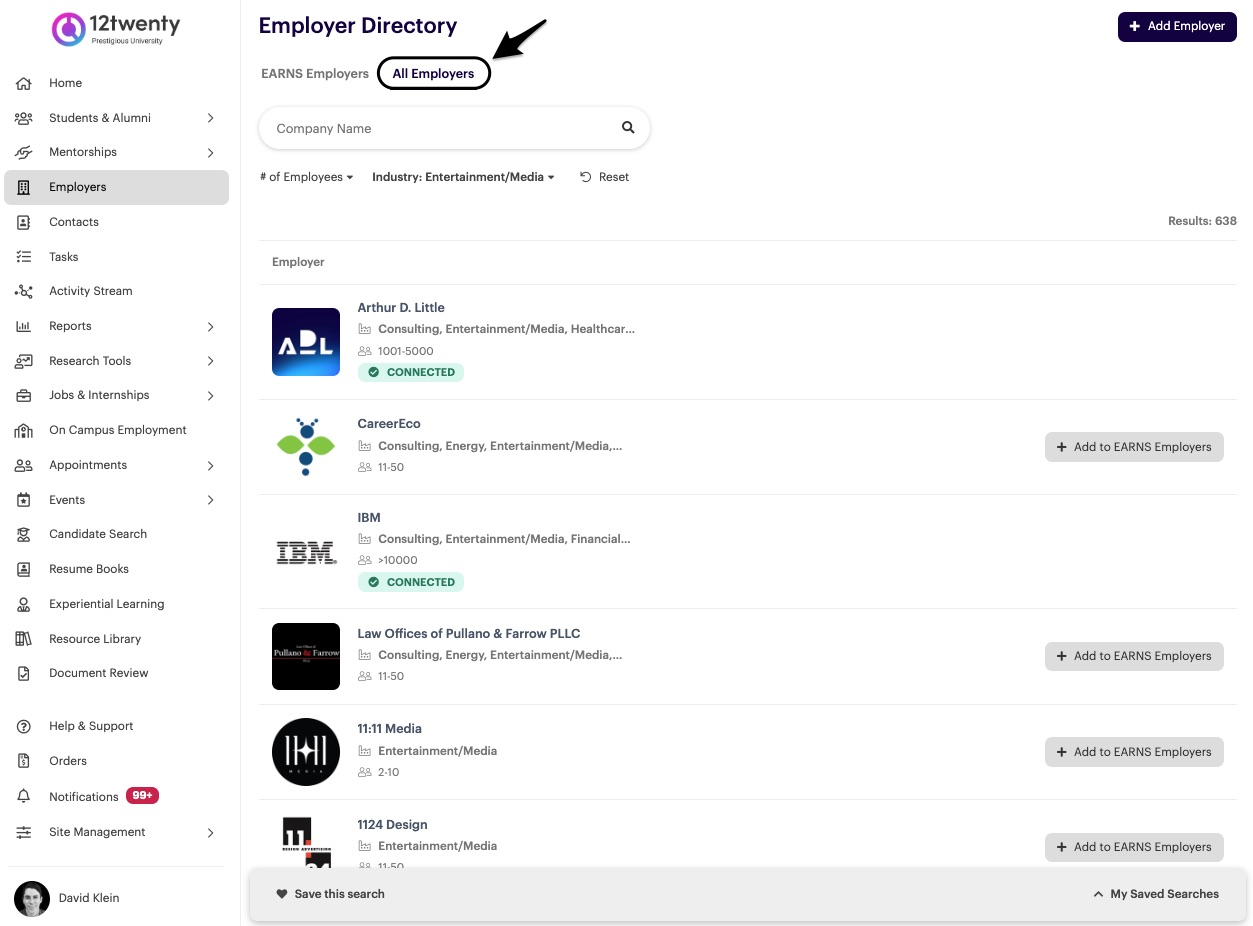The height and width of the screenshot is (926, 1253).
Task: Expand Research Tools submenu chevron
Action: point(210,361)
